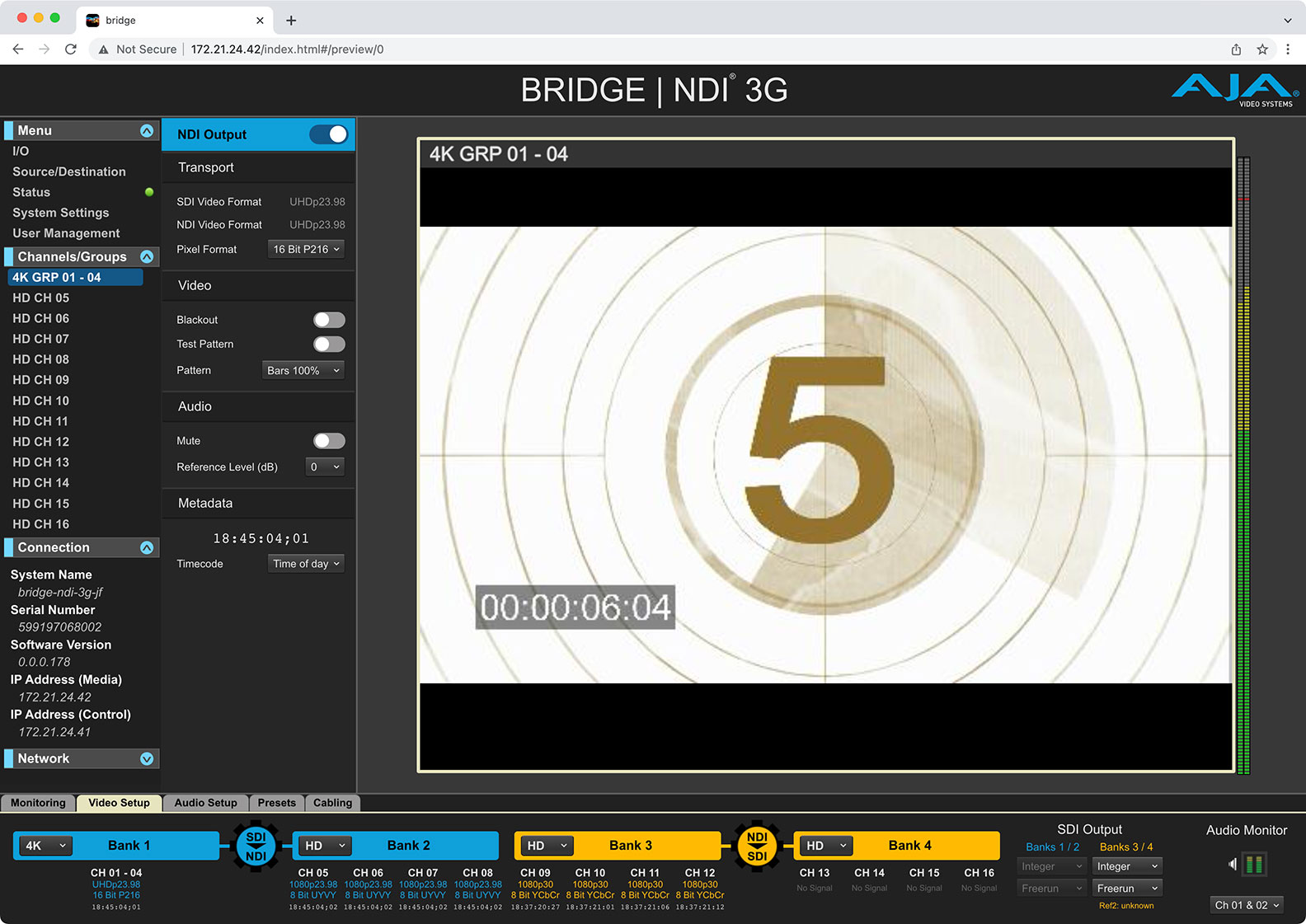This screenshot has width=1306, height=924.
Task: Open the Pattern Bars 100% dropdown
Action: (x=303, y=371)
